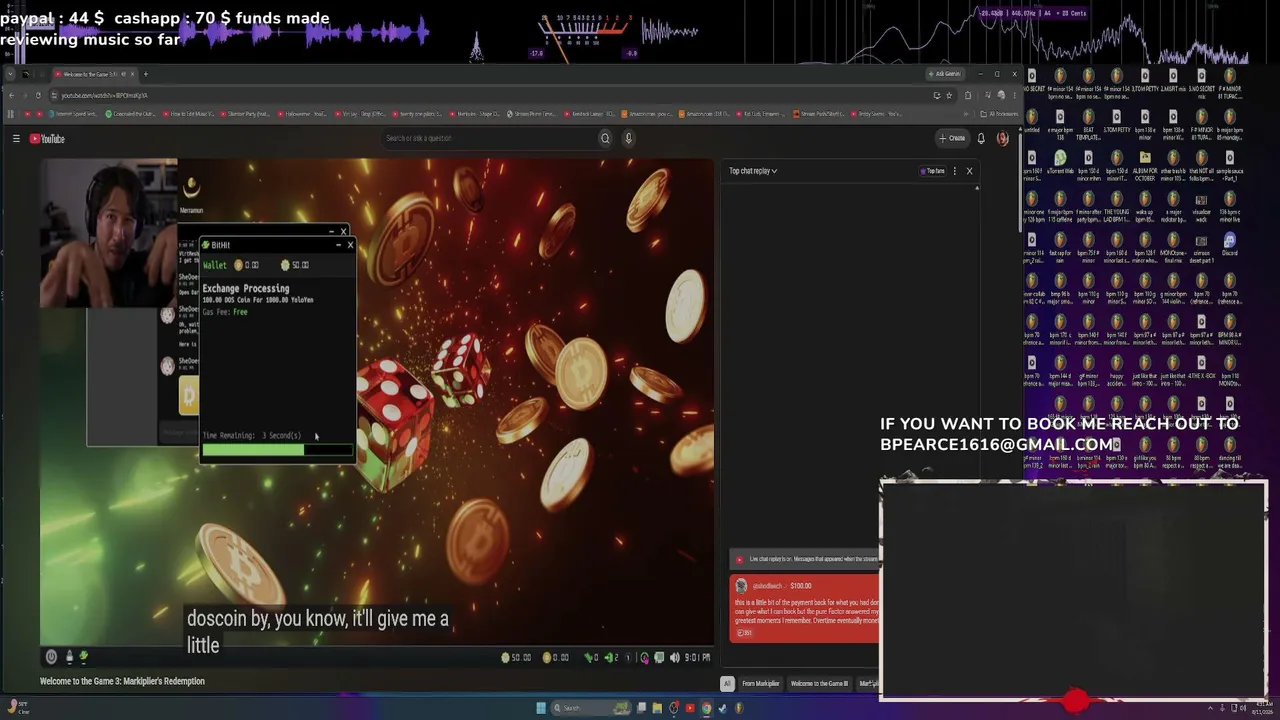
Task: Open the browser tab search dropdown
Action: 11,74
